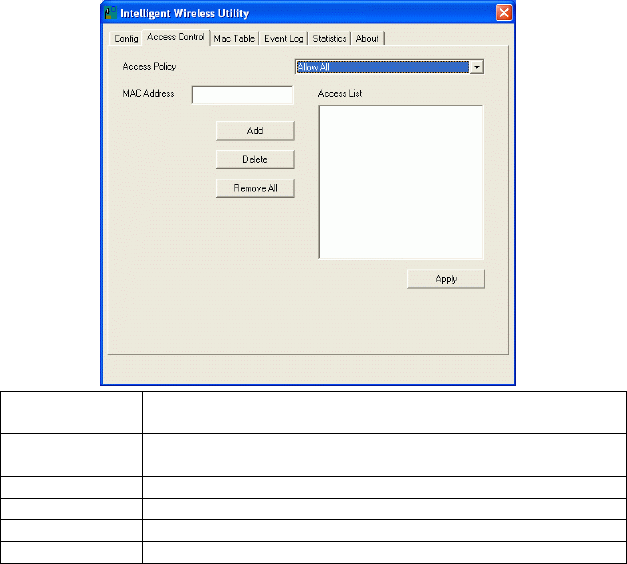This screenshot has height=564, width=627.
Task: Click the MAC Address label
Action: coord(148,94)
